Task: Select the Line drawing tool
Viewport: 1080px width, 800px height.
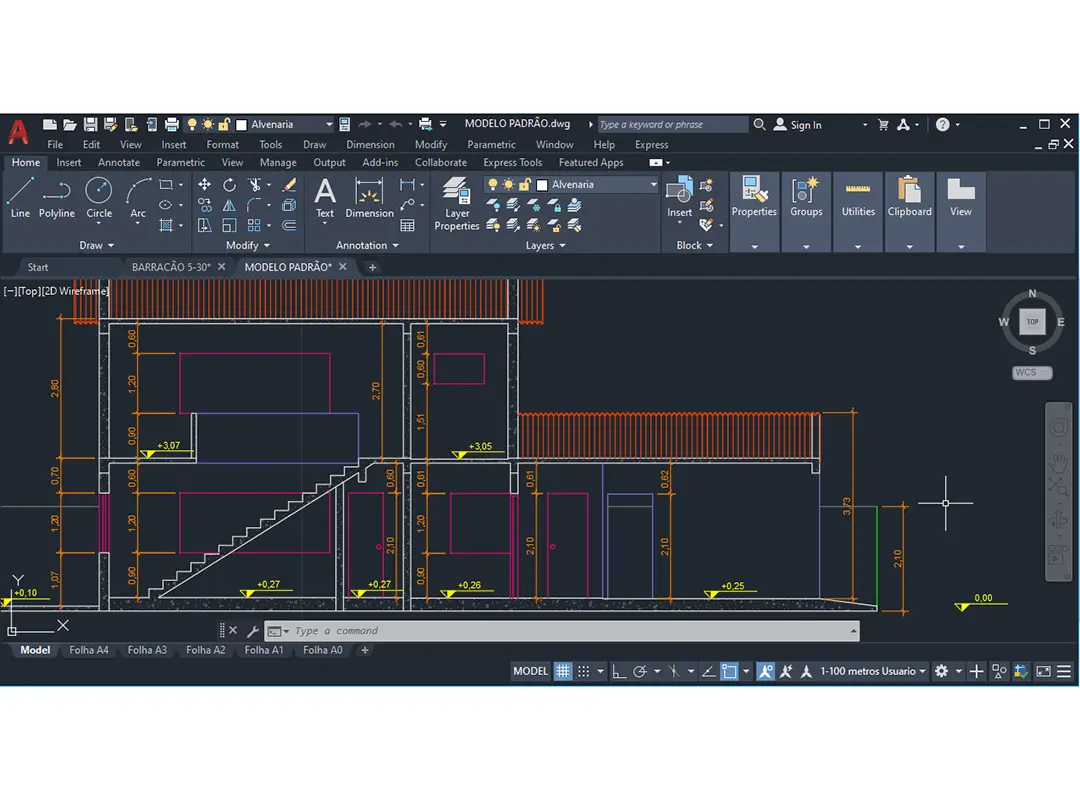Action: click(21, 196)
